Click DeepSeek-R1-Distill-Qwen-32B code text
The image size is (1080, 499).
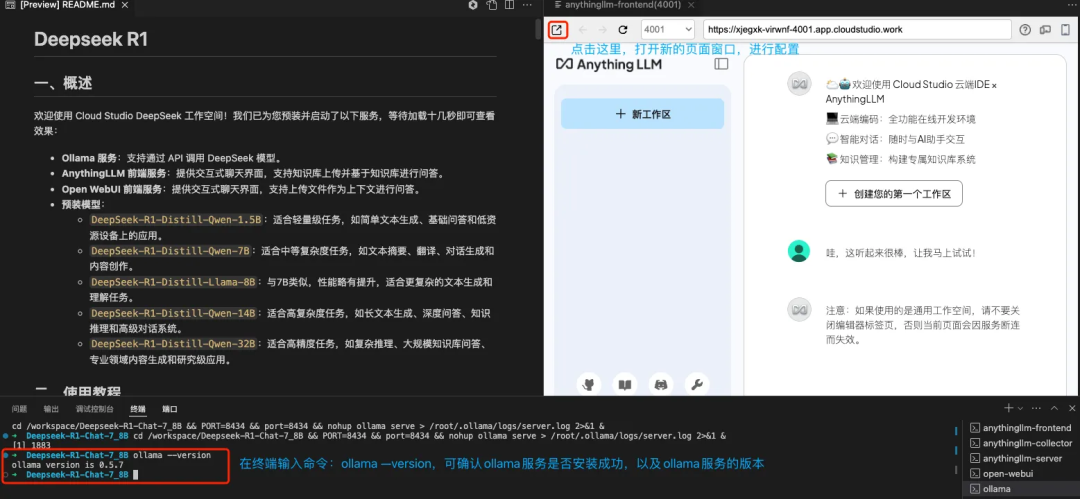pos(174,343)
